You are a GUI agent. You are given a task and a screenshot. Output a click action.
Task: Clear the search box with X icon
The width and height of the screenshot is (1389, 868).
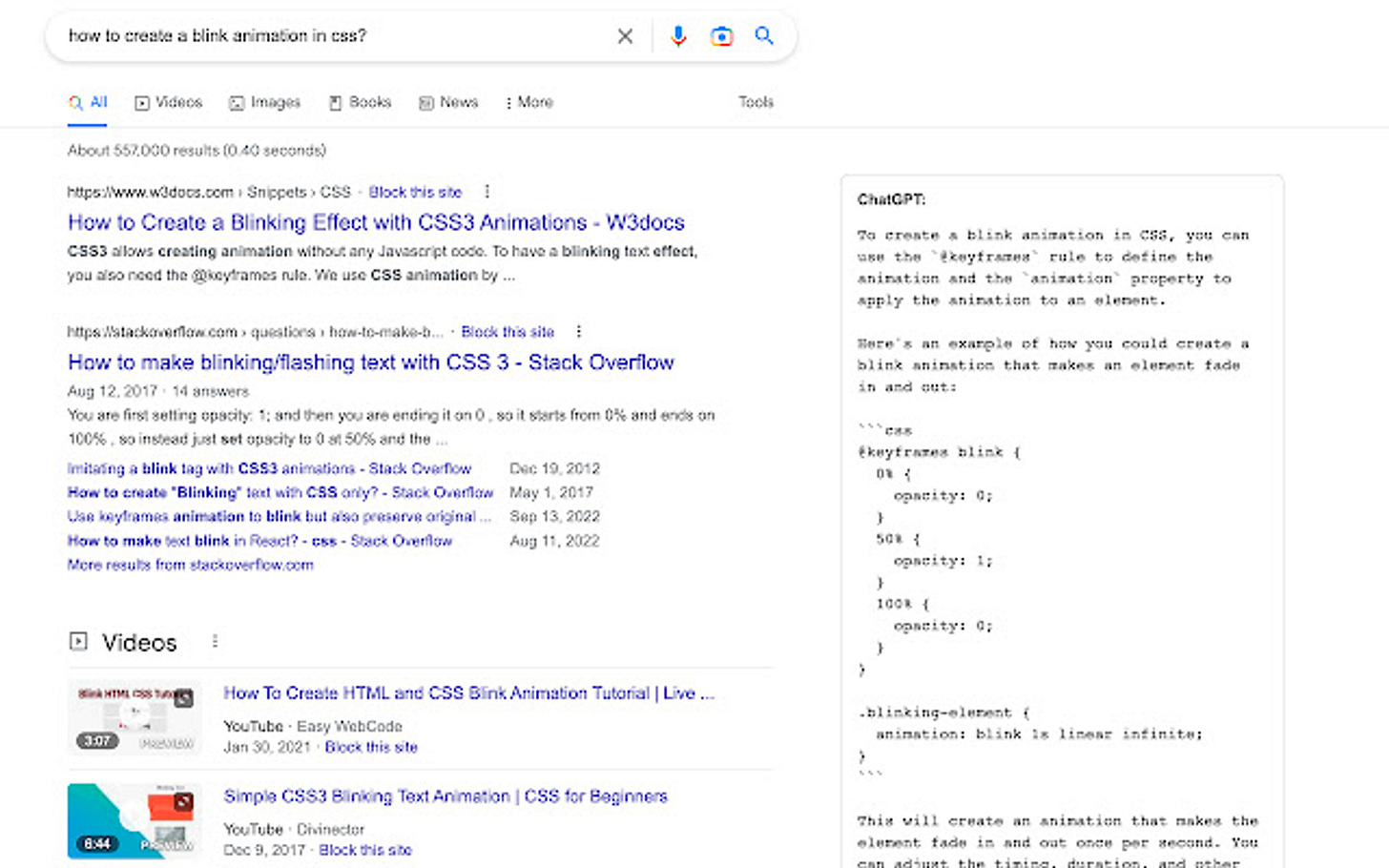[625, 36]
